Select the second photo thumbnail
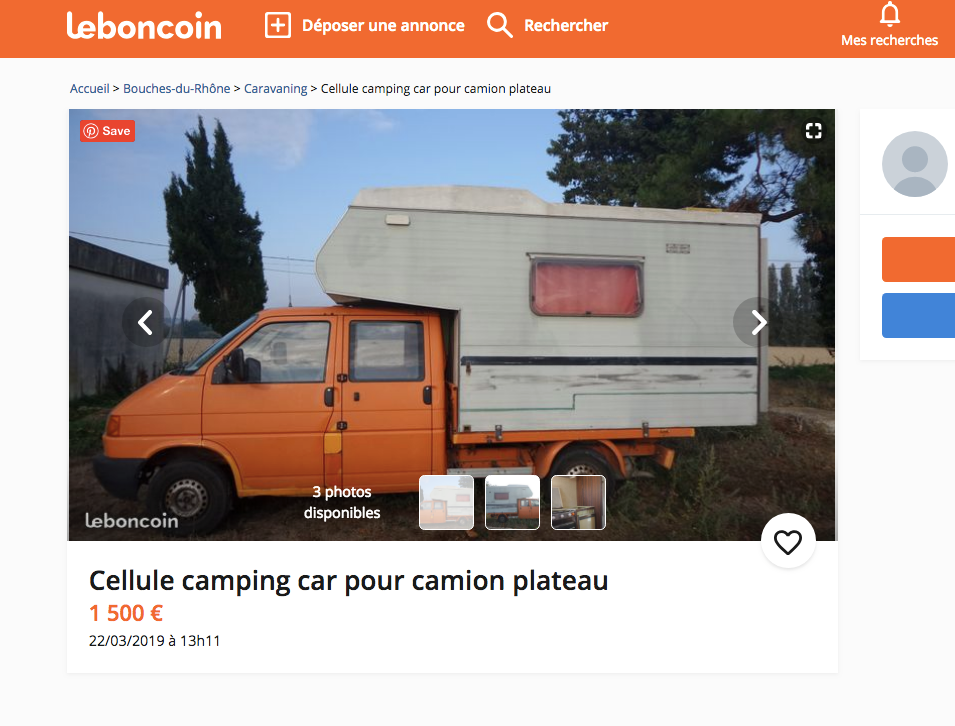The height and width of the screenshot is (726, 955). click(x=512, y=502)
